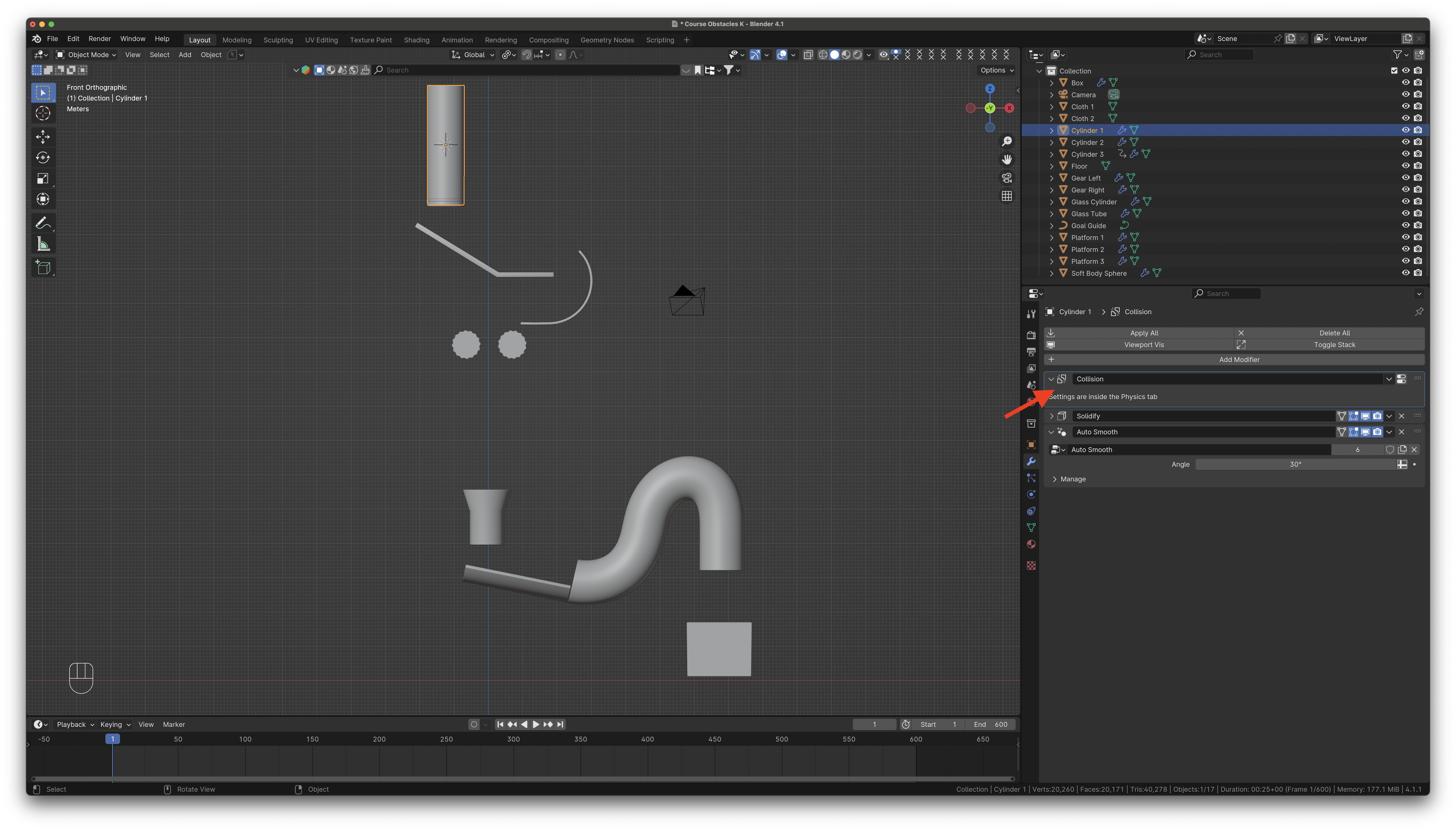This screenshot has height=830, width=1456.
Task: Uncheck the Collection exclude checkbox
Action: coord(1394,71)
